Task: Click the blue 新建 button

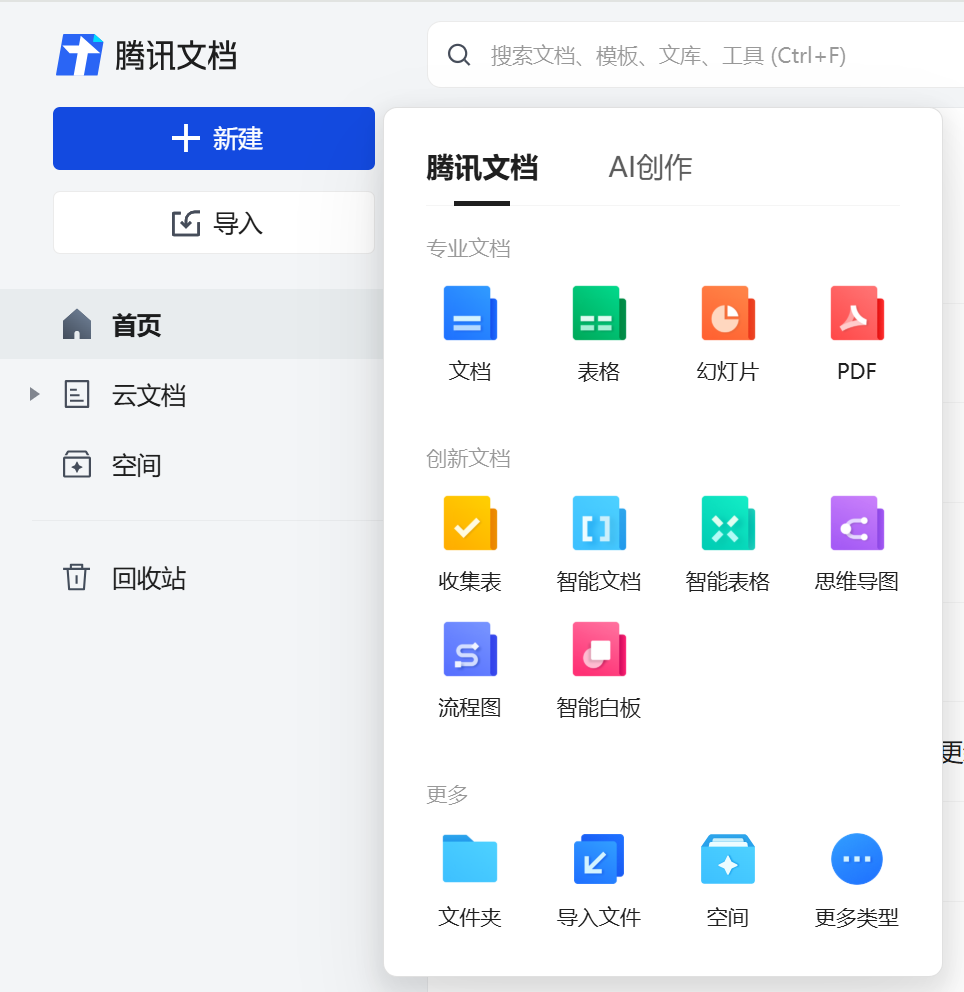Action: pos(214,139)
